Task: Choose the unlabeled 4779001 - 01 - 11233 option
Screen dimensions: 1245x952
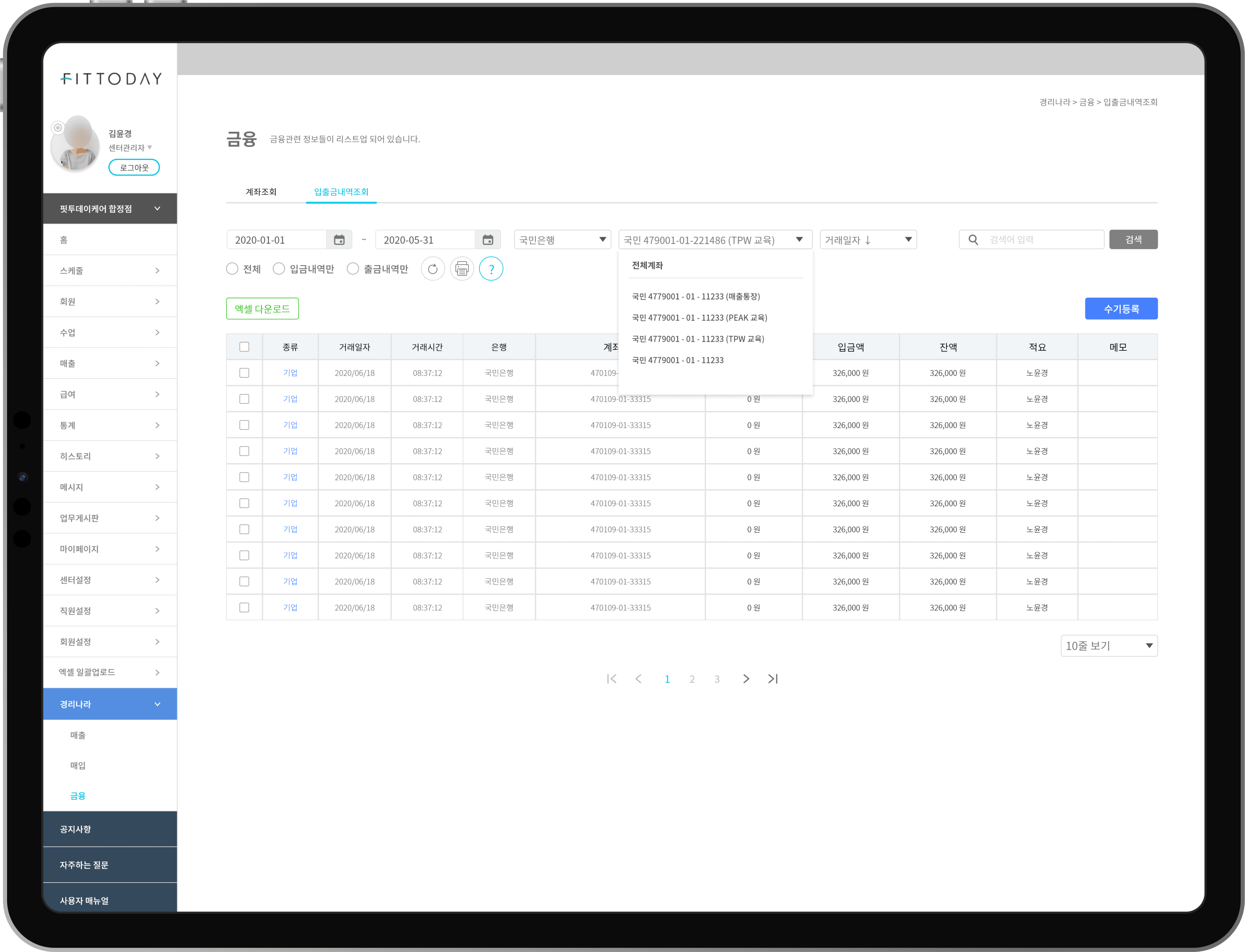Action: tap(678, 360)
